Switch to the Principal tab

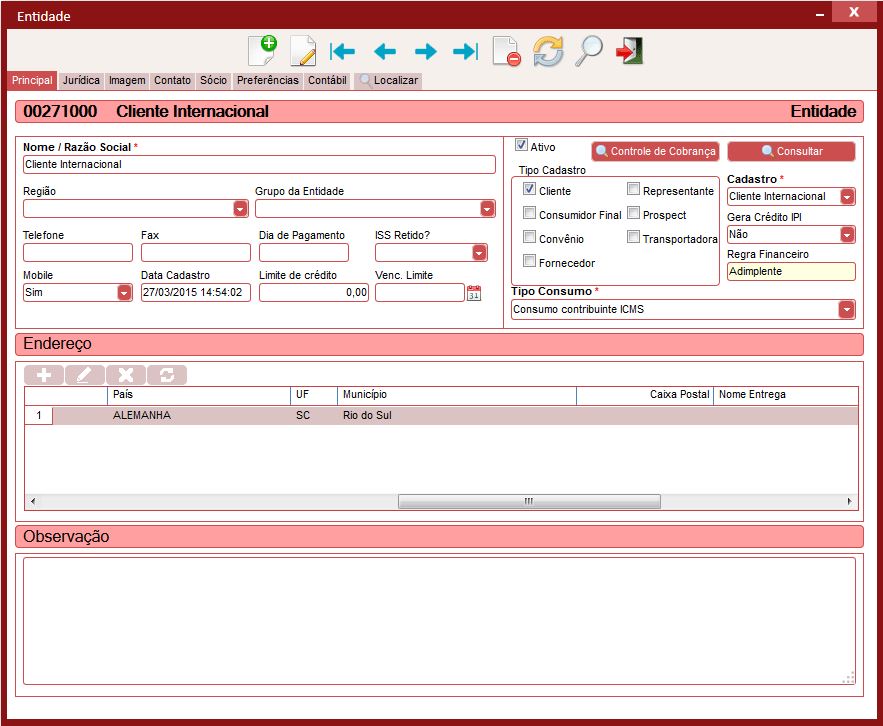(32, 81)
